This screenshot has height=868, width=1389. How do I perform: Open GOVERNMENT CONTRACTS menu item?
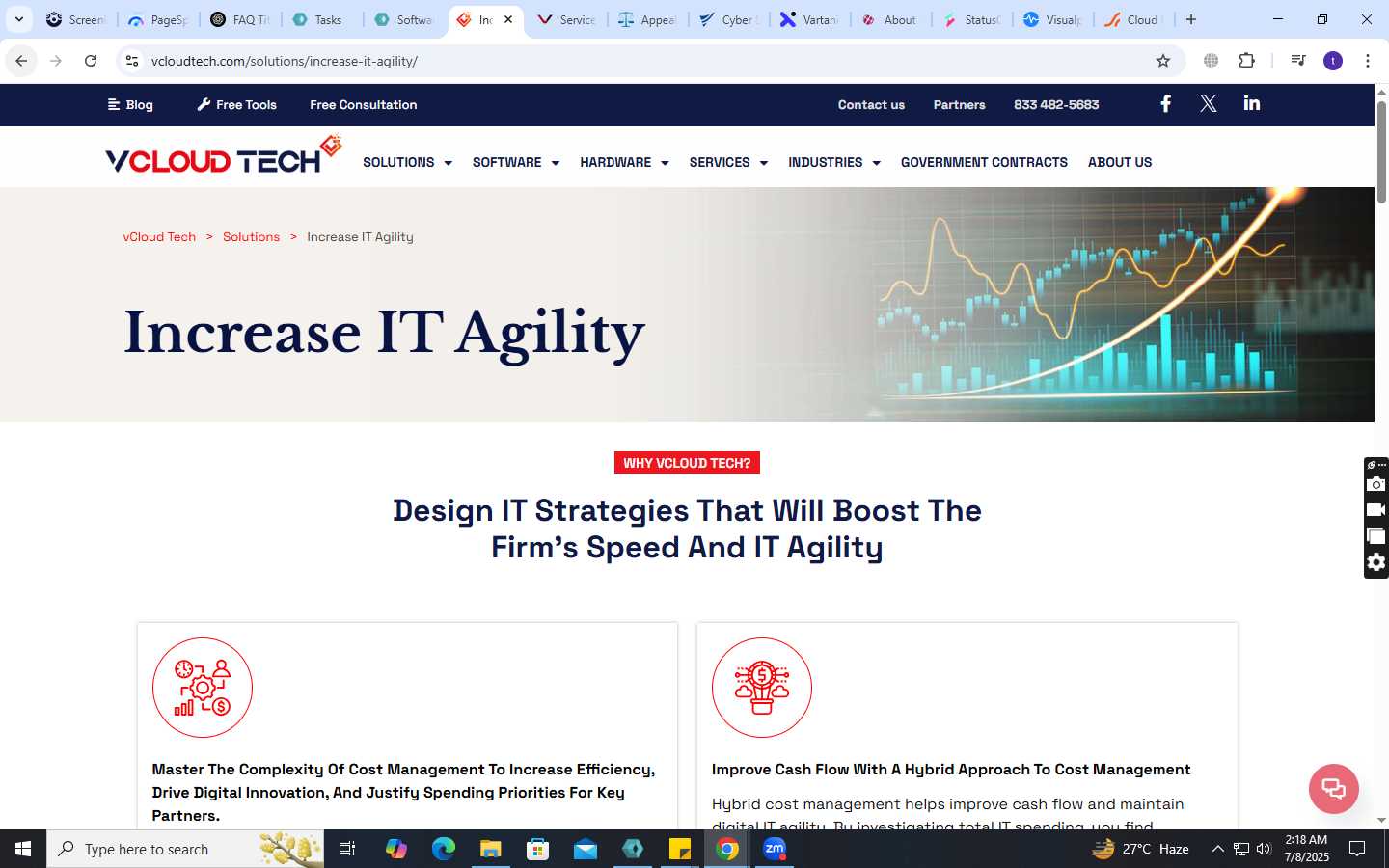[984, 162]
